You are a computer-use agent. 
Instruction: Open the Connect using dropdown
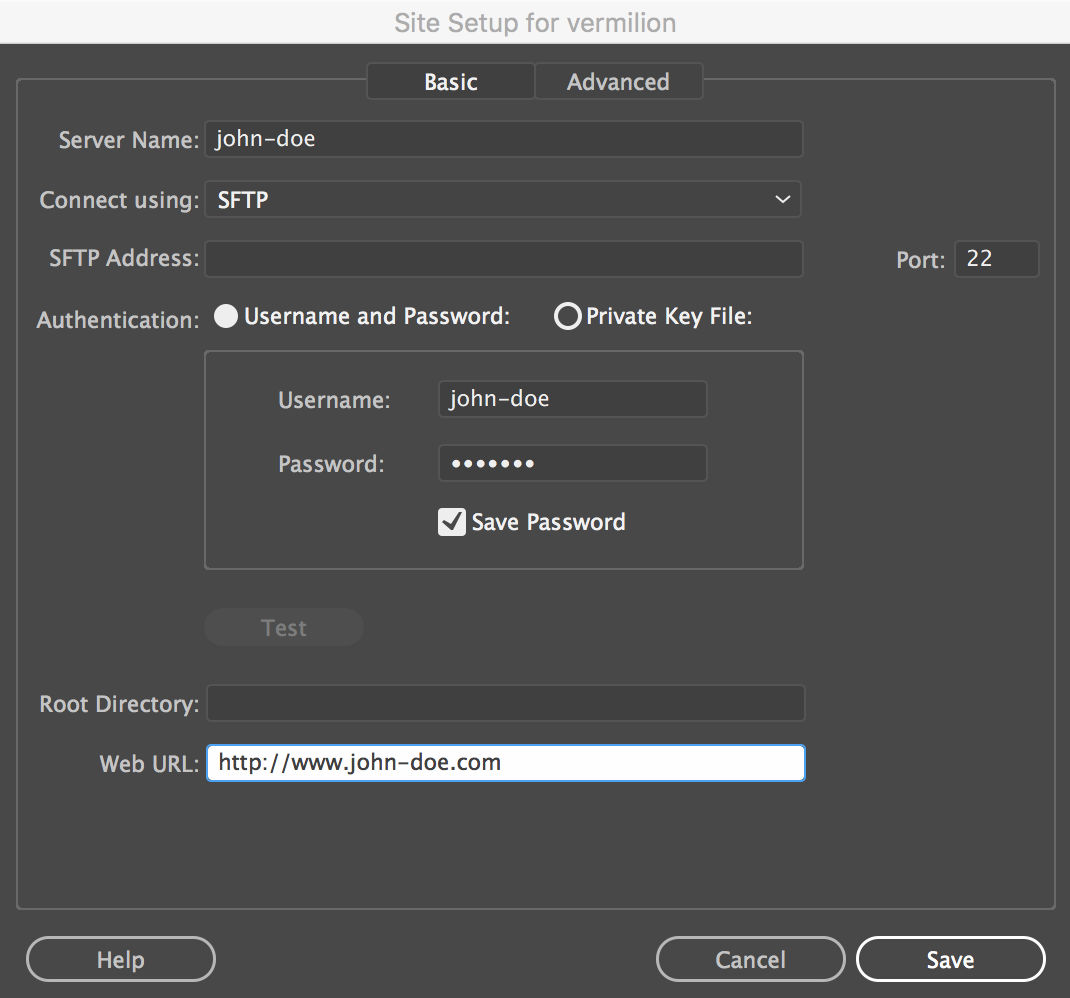tap(500, 199)
